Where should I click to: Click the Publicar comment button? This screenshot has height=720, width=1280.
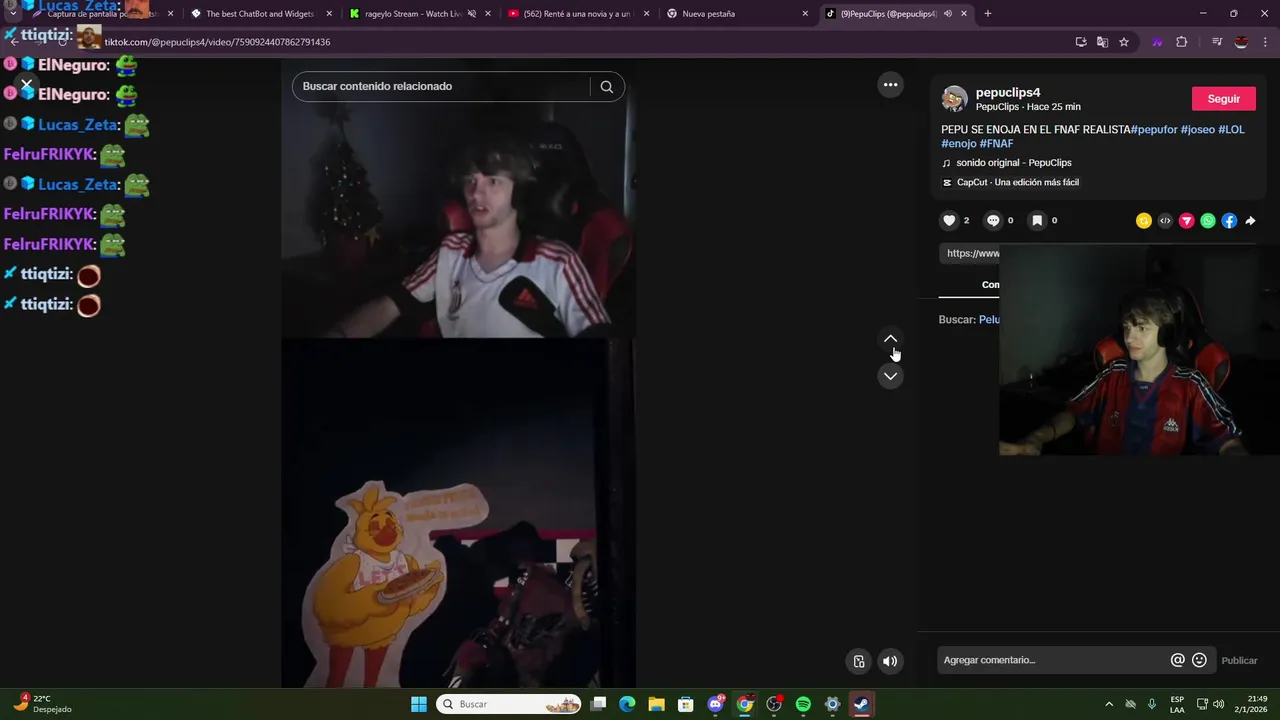coord(1240,660)
